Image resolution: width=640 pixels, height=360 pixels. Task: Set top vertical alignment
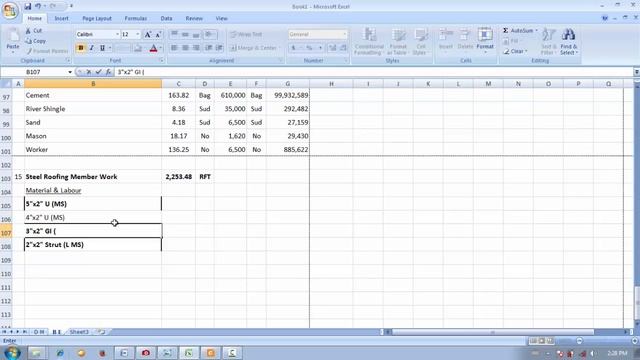click(174, 34)
